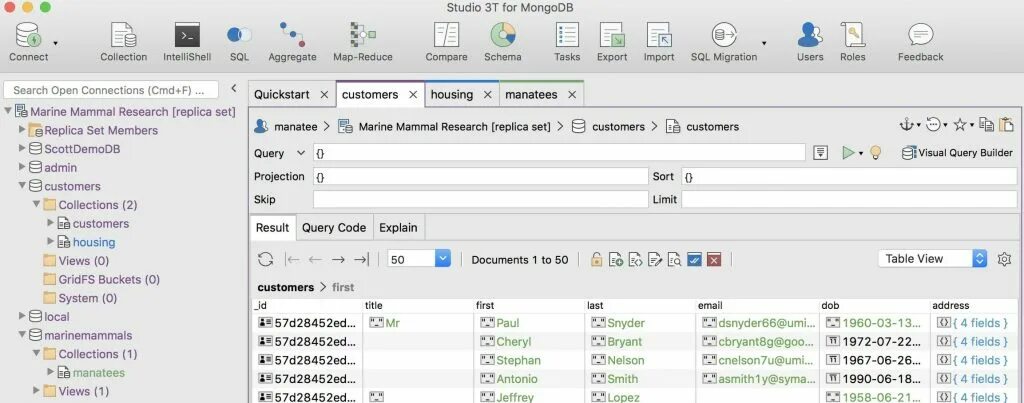Open the query history icon
Viewport: 1024px width, 403px height.
point(933,124)
